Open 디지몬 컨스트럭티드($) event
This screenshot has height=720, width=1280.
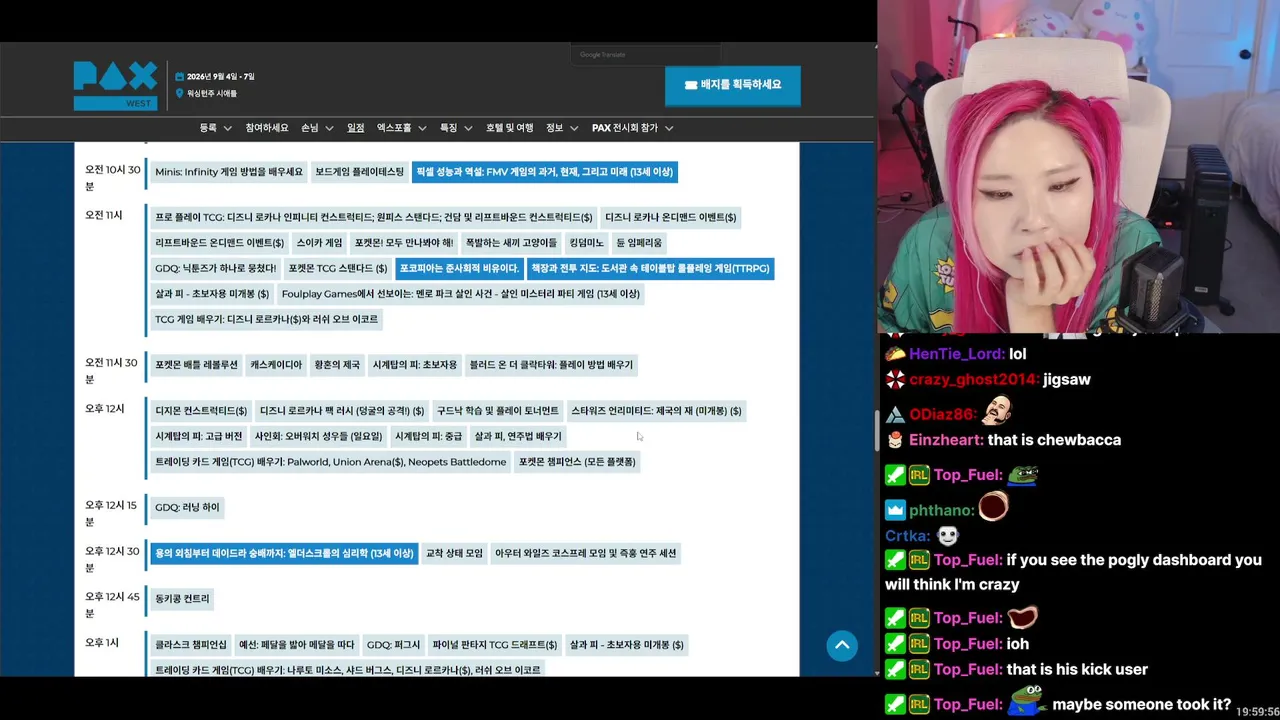click(x=201, y=411)
